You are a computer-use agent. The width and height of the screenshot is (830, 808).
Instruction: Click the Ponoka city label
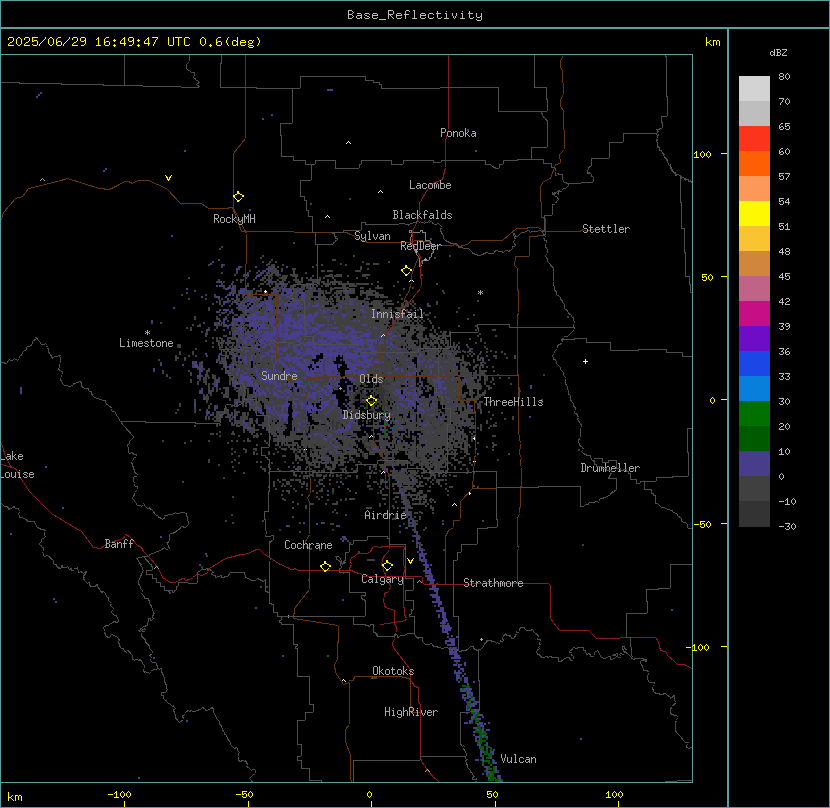coord(458,133)
